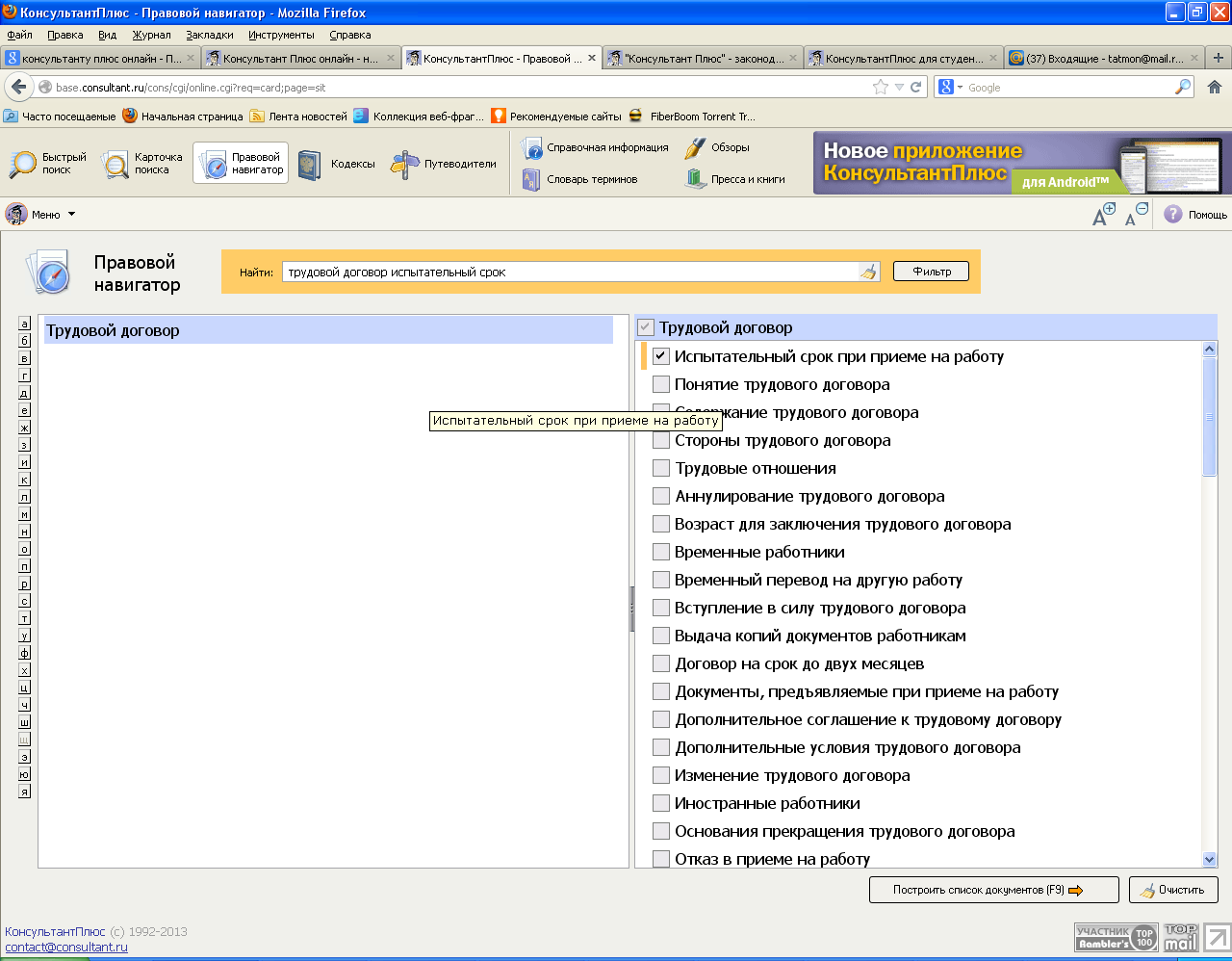This screenshot has height=961, width=1232.
Task: Open Кодексы section
Action: tap(336, 164)
